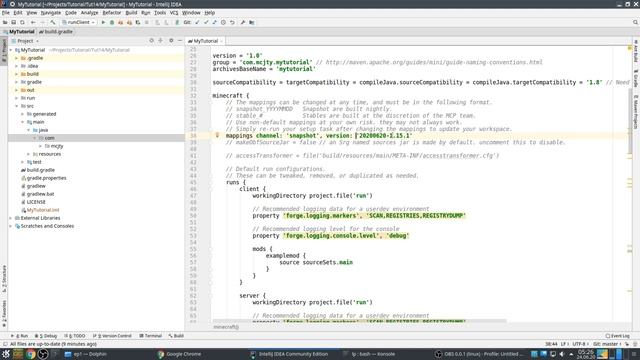Open the KDE application launcher

click(6, 354)
